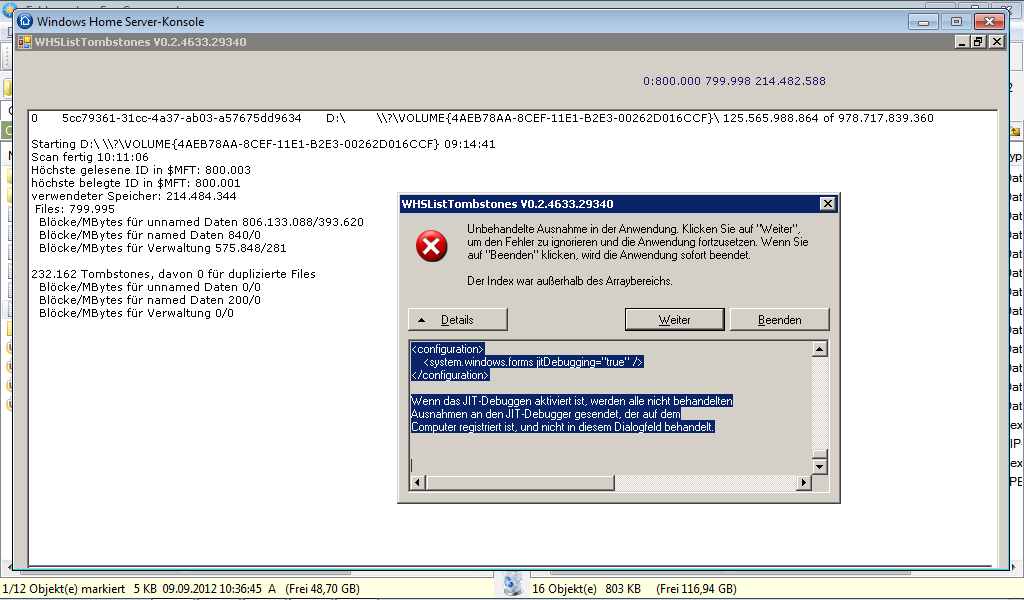The width and height of the screenshot is (1024, 600).
Task: Minimize the Windows Home Server-Konsole window
Action: click(x=927, y=21)
